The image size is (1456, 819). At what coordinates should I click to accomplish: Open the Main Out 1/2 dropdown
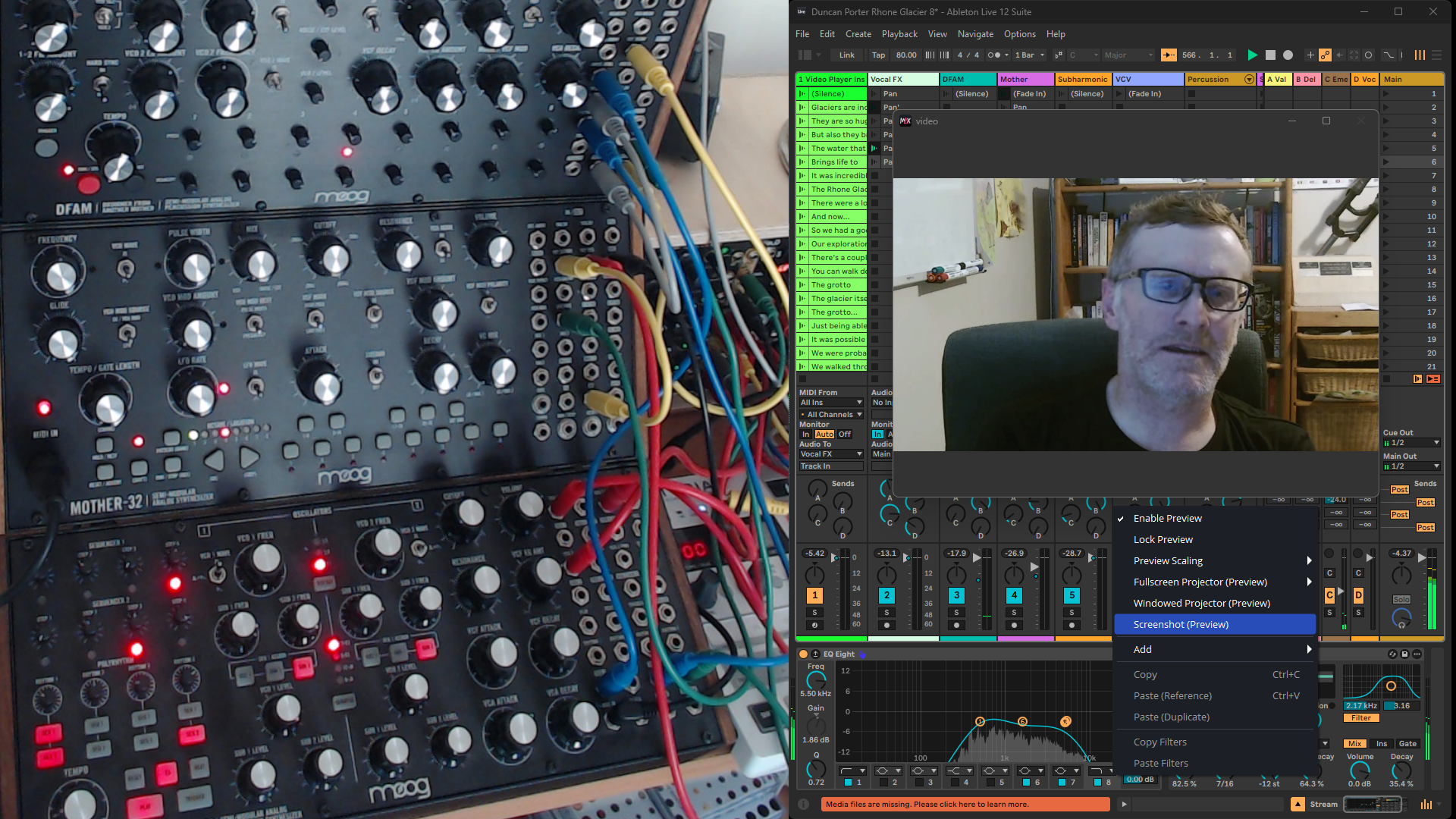(x=1411, y=466)
